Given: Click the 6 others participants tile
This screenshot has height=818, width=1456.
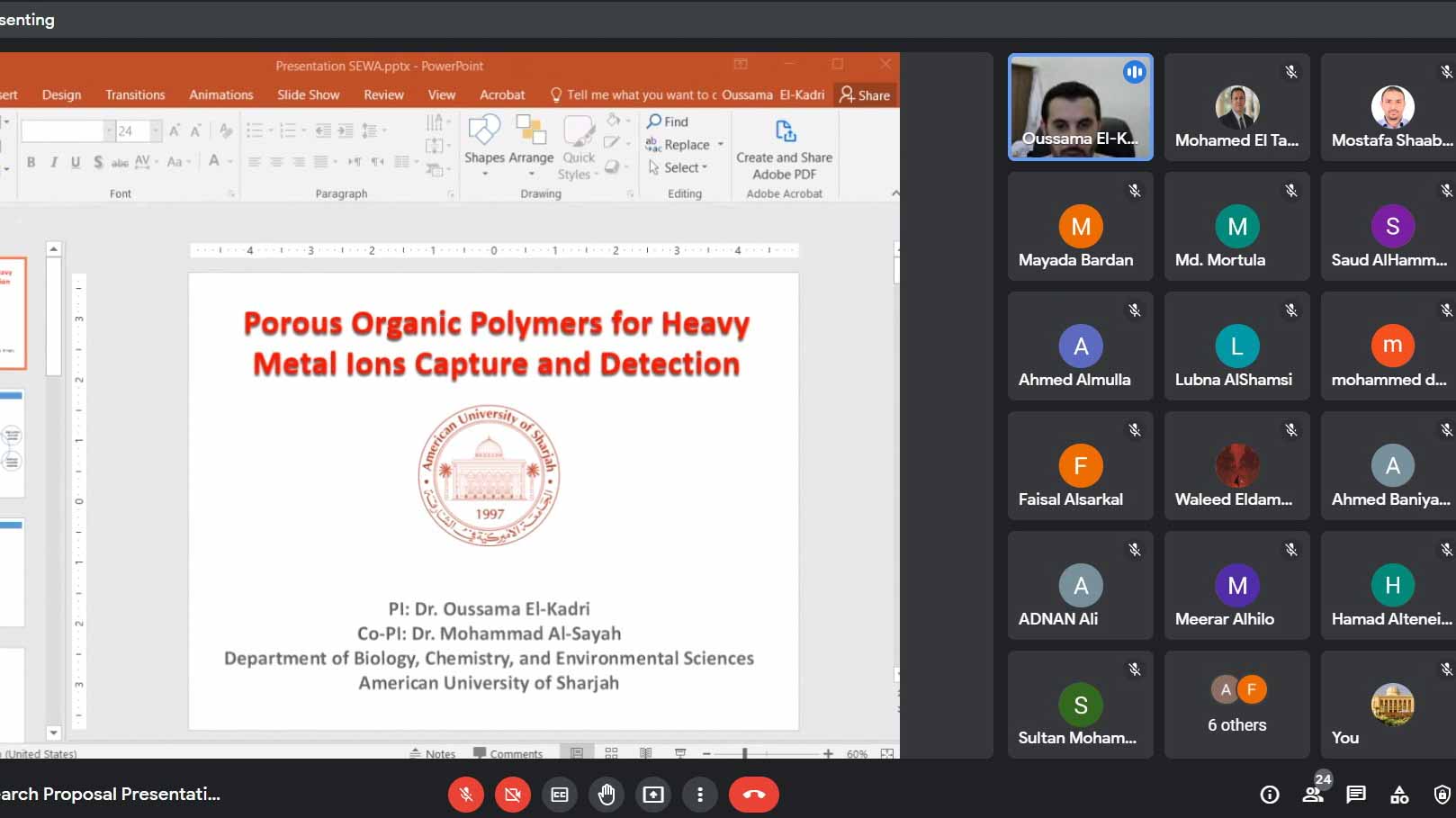Looking at the screenshot, I should (x=1236, y=705).
